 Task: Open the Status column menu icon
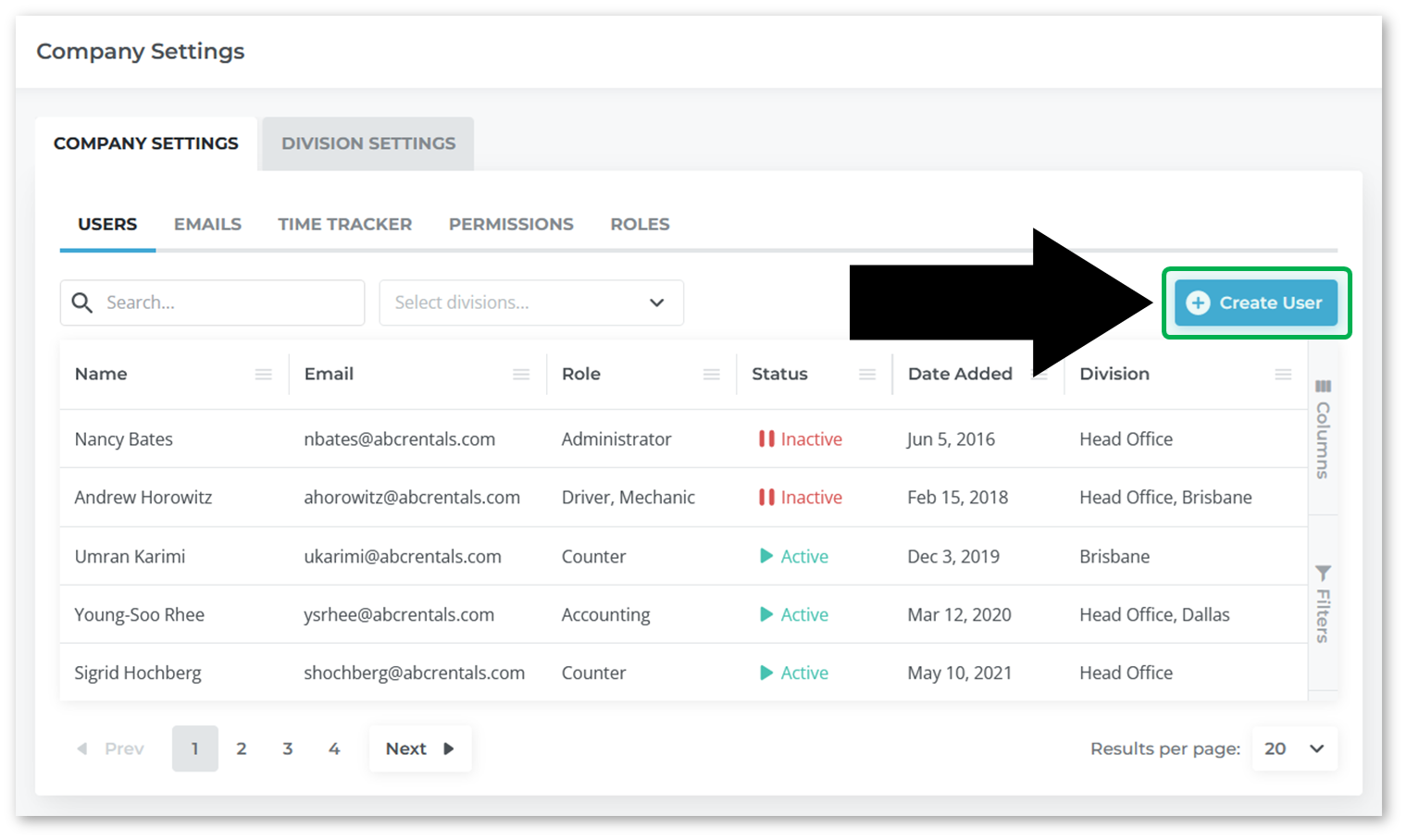pyautogui.click(x=867, y=374)
